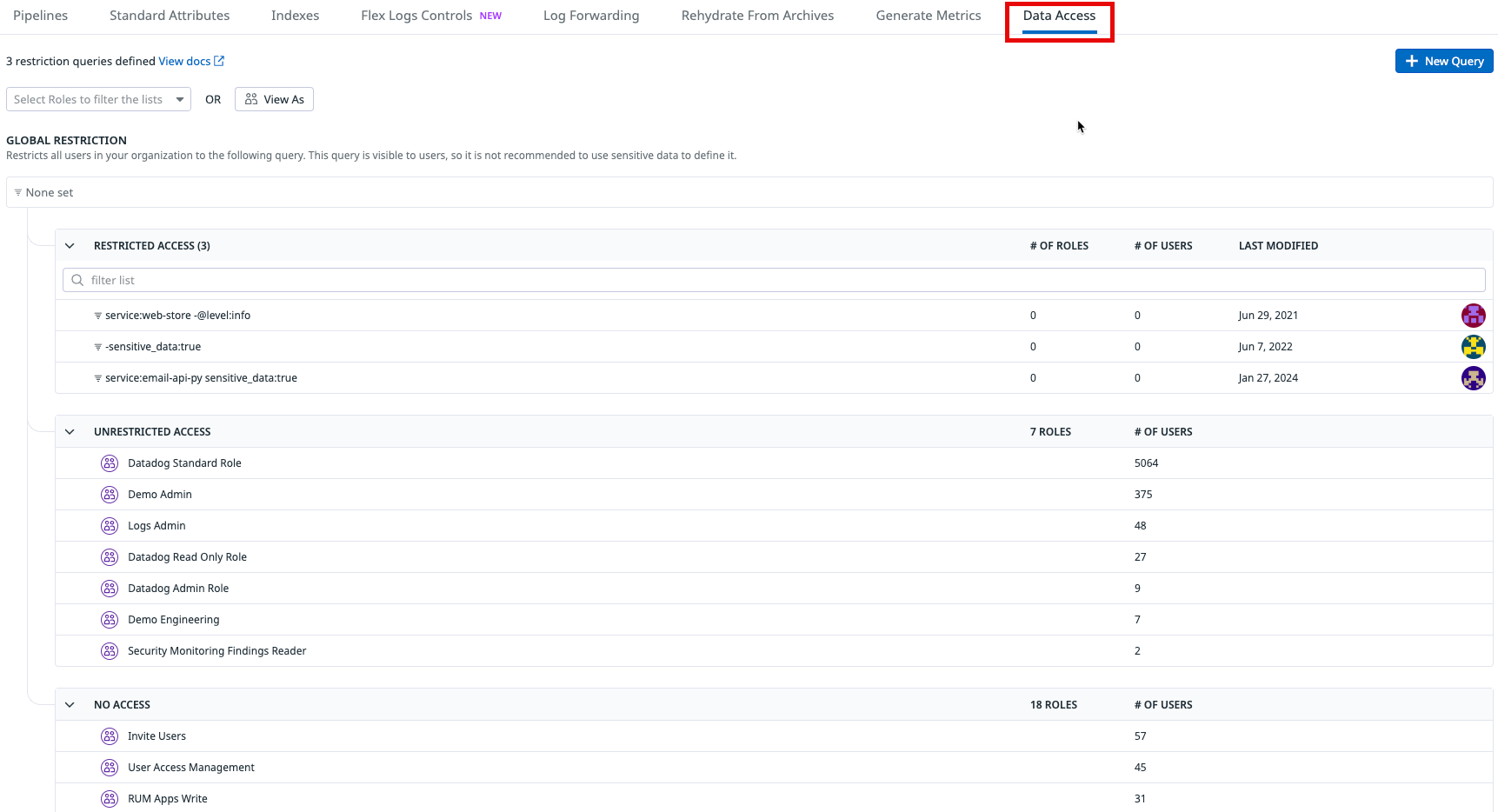The width and height of the screenshot is (1498, 812).
Task: Click the User Access Management role icon
Action: tap(110, 768)
